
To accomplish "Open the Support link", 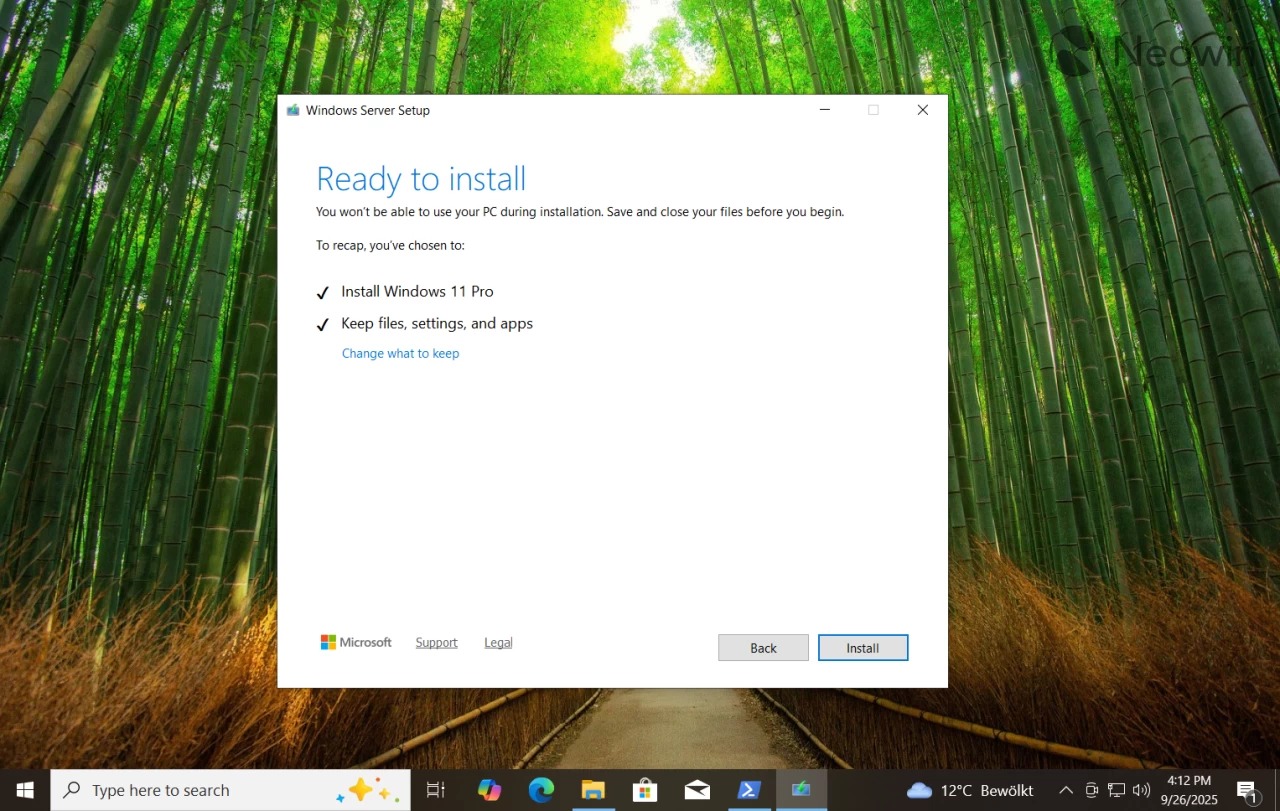I will (436, 642).
